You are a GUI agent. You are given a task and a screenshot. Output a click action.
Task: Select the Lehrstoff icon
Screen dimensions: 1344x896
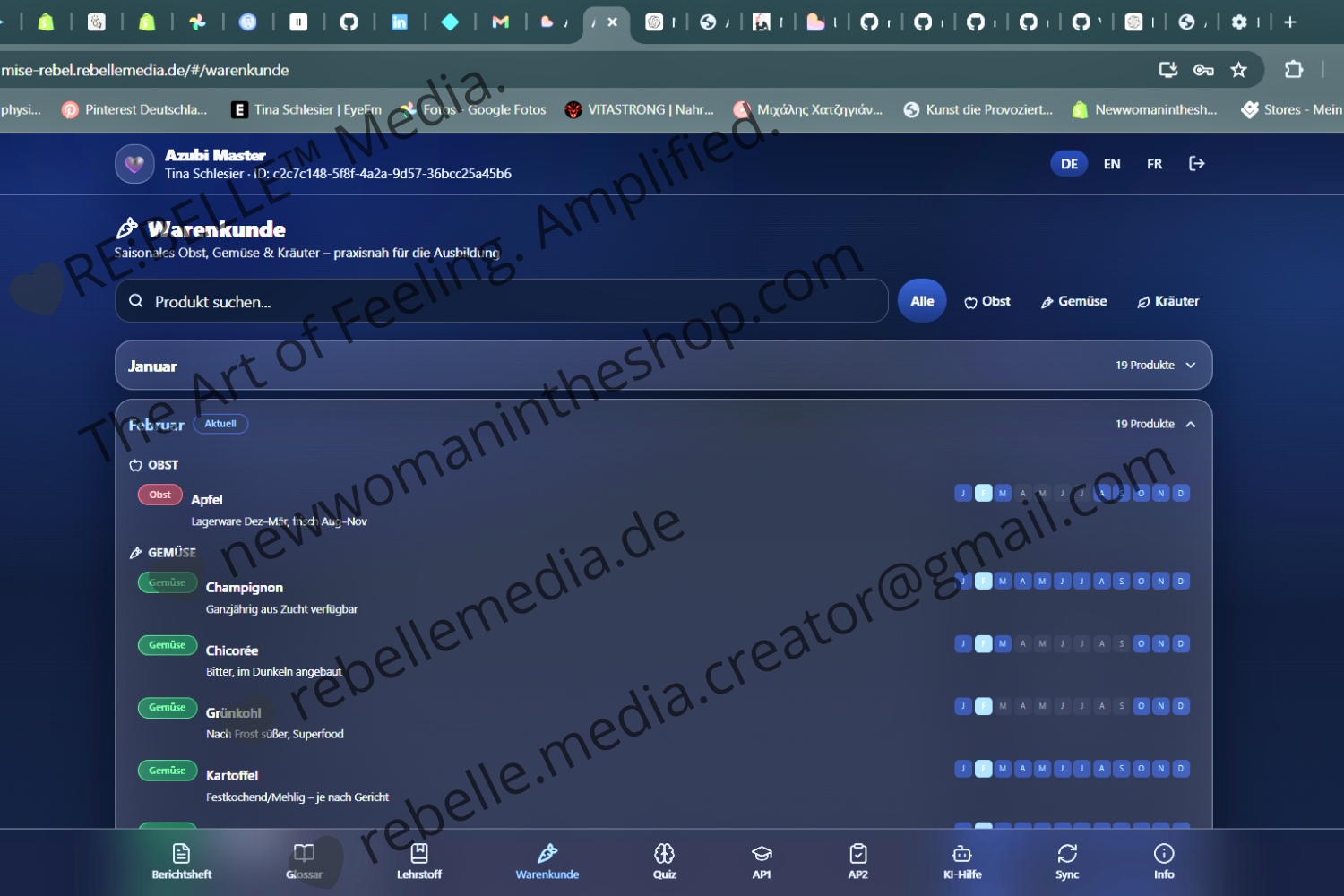418,853
